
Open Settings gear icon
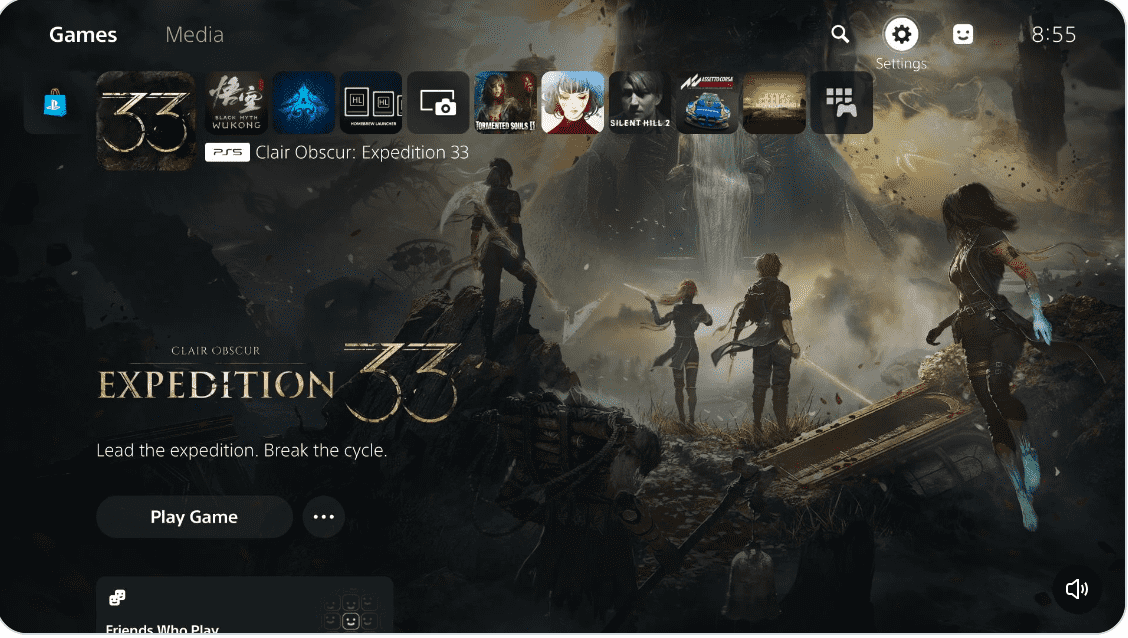(901, 34)
